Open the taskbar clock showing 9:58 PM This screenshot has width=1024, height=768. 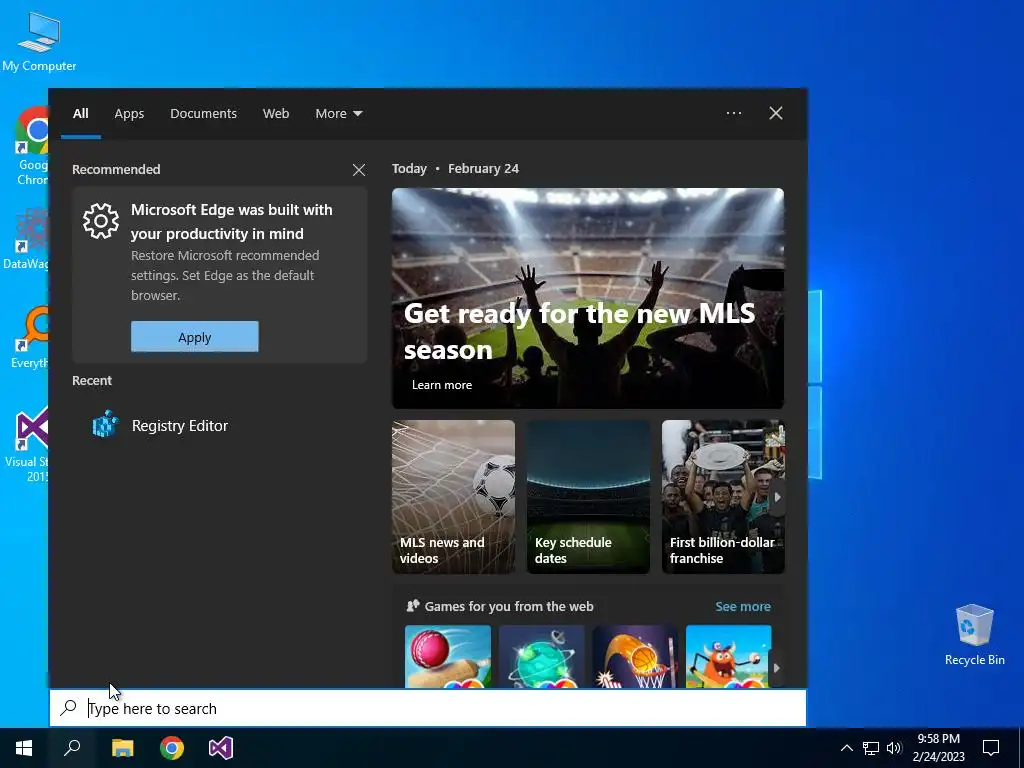tap(938, 748)
